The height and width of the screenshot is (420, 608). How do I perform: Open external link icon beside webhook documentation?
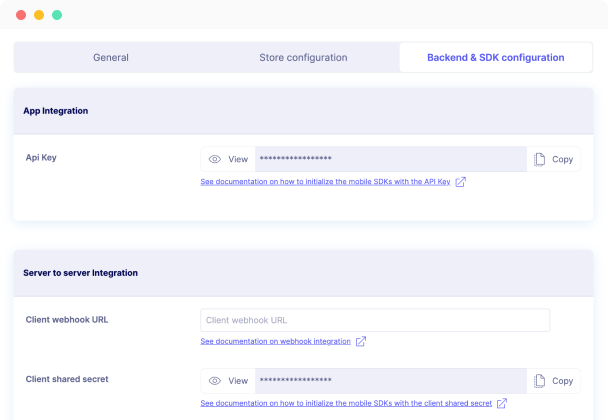(361, 341)
